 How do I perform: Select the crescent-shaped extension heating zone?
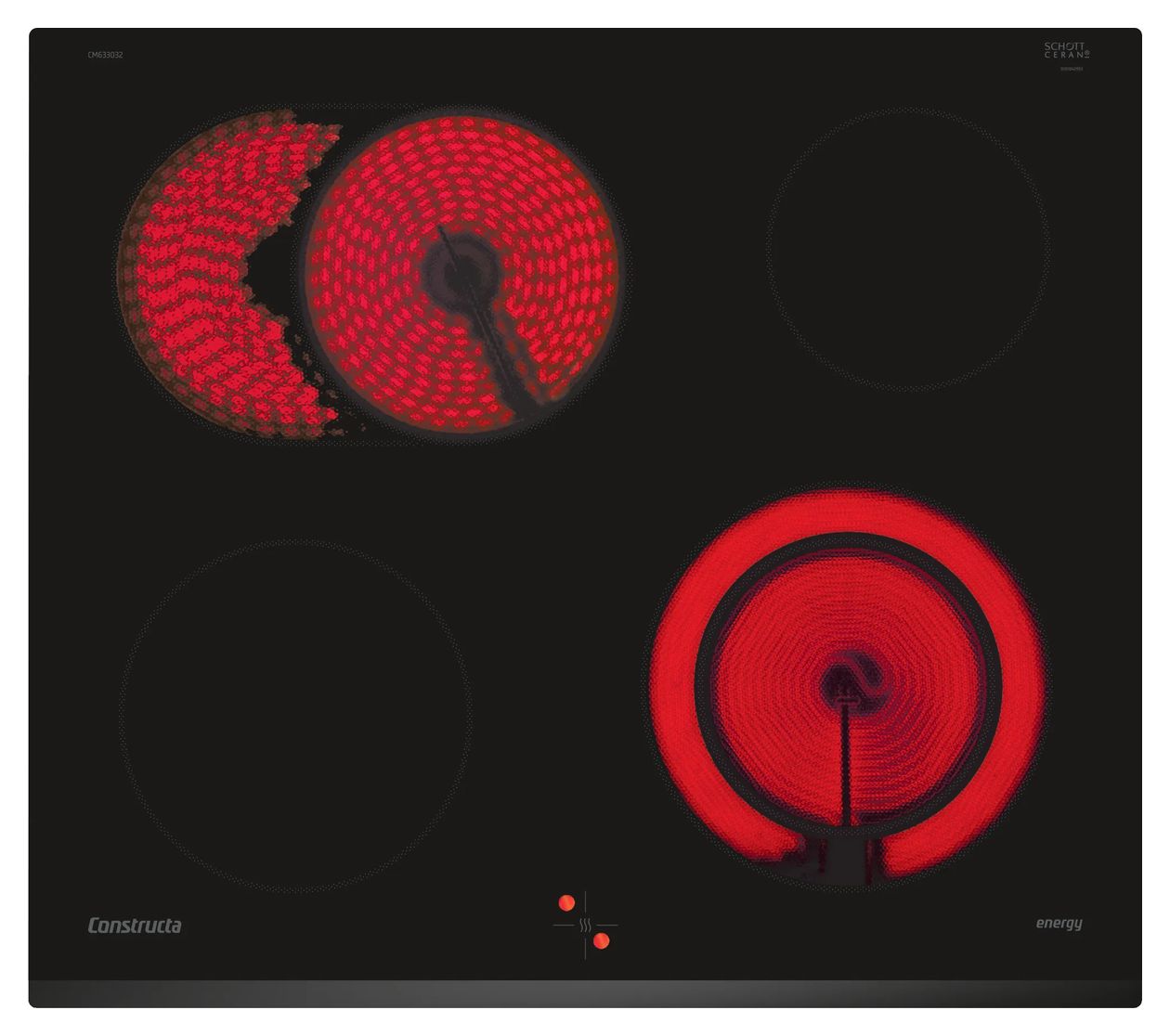[214, 275]
